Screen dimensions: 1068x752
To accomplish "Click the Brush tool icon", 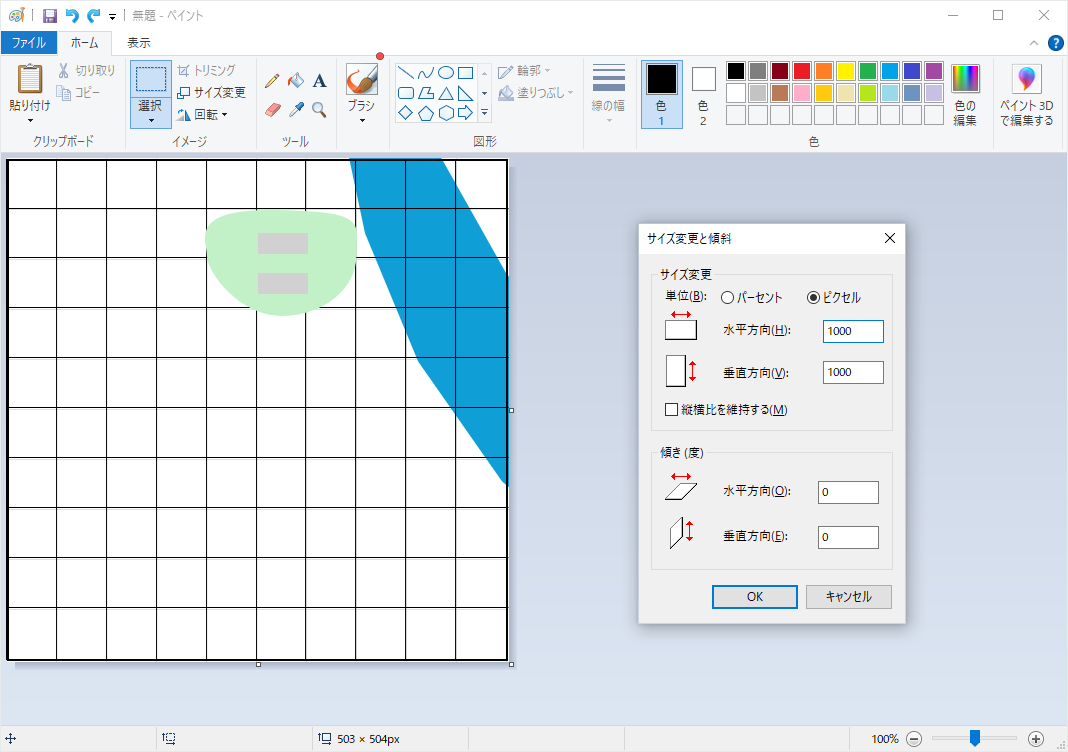I will pos(362,79).
